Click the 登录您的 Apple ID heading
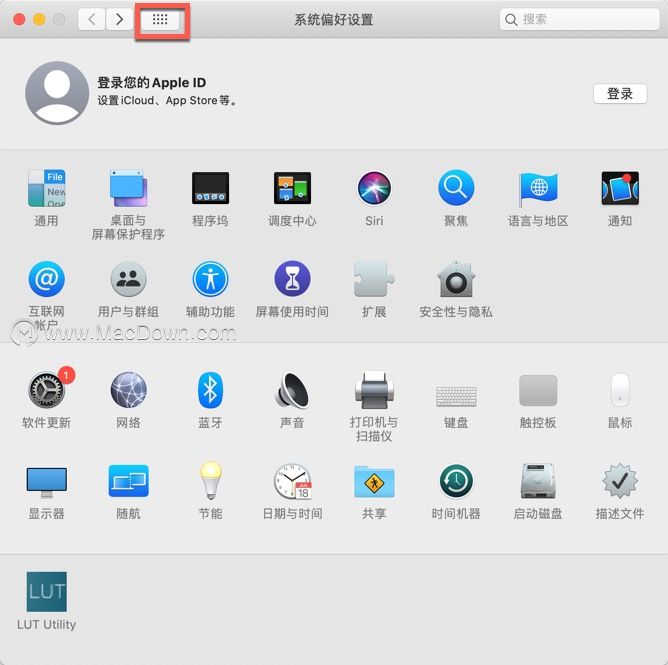 pyautogui.click(x=152, y=83)
